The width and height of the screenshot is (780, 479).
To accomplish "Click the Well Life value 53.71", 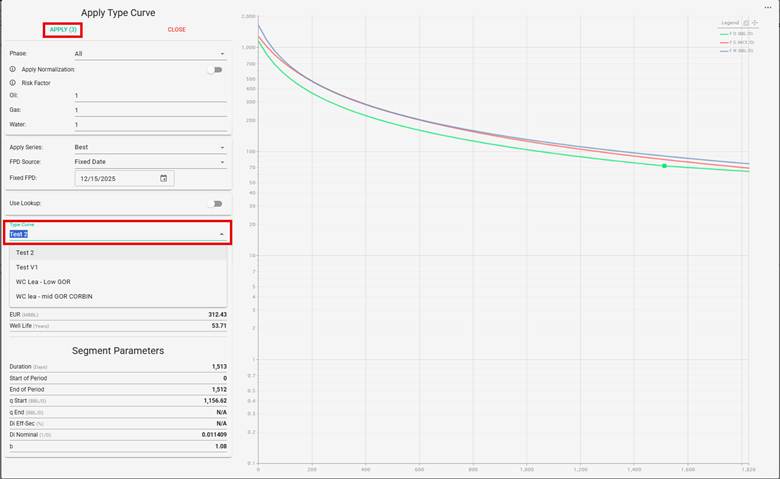I will (219, 326).
